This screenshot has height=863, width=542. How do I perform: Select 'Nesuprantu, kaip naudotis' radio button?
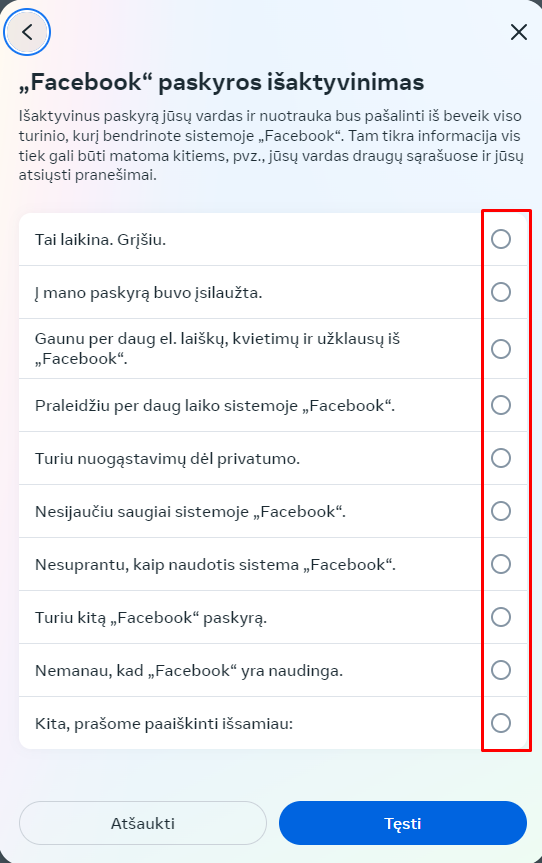click(501, 564)
